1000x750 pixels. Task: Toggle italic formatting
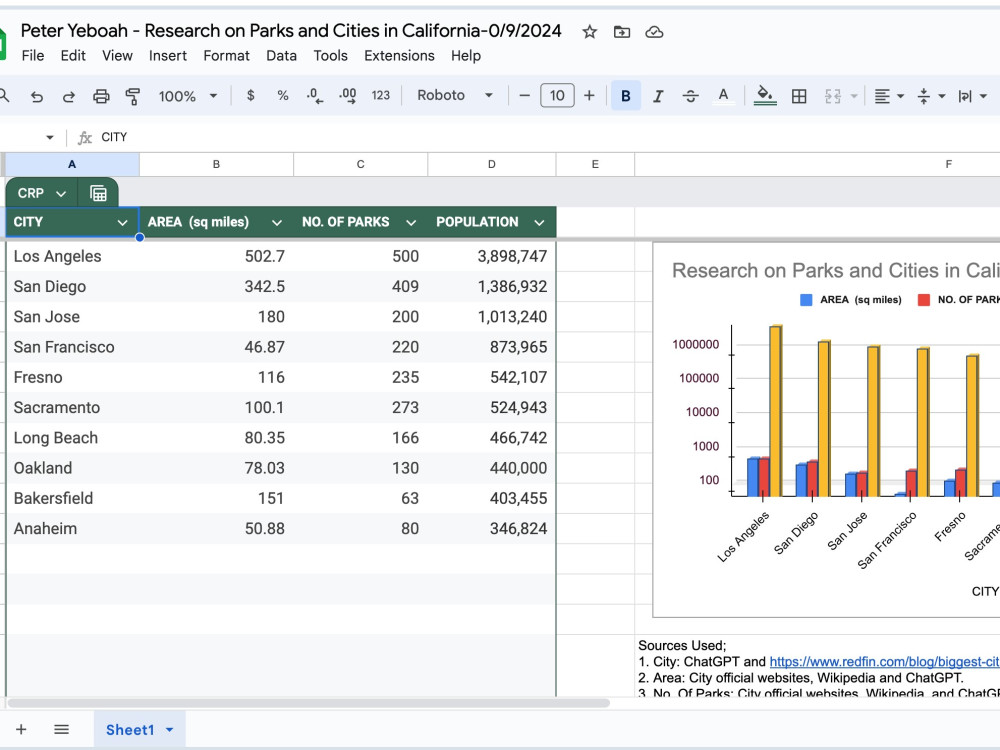tap(658, 96)
